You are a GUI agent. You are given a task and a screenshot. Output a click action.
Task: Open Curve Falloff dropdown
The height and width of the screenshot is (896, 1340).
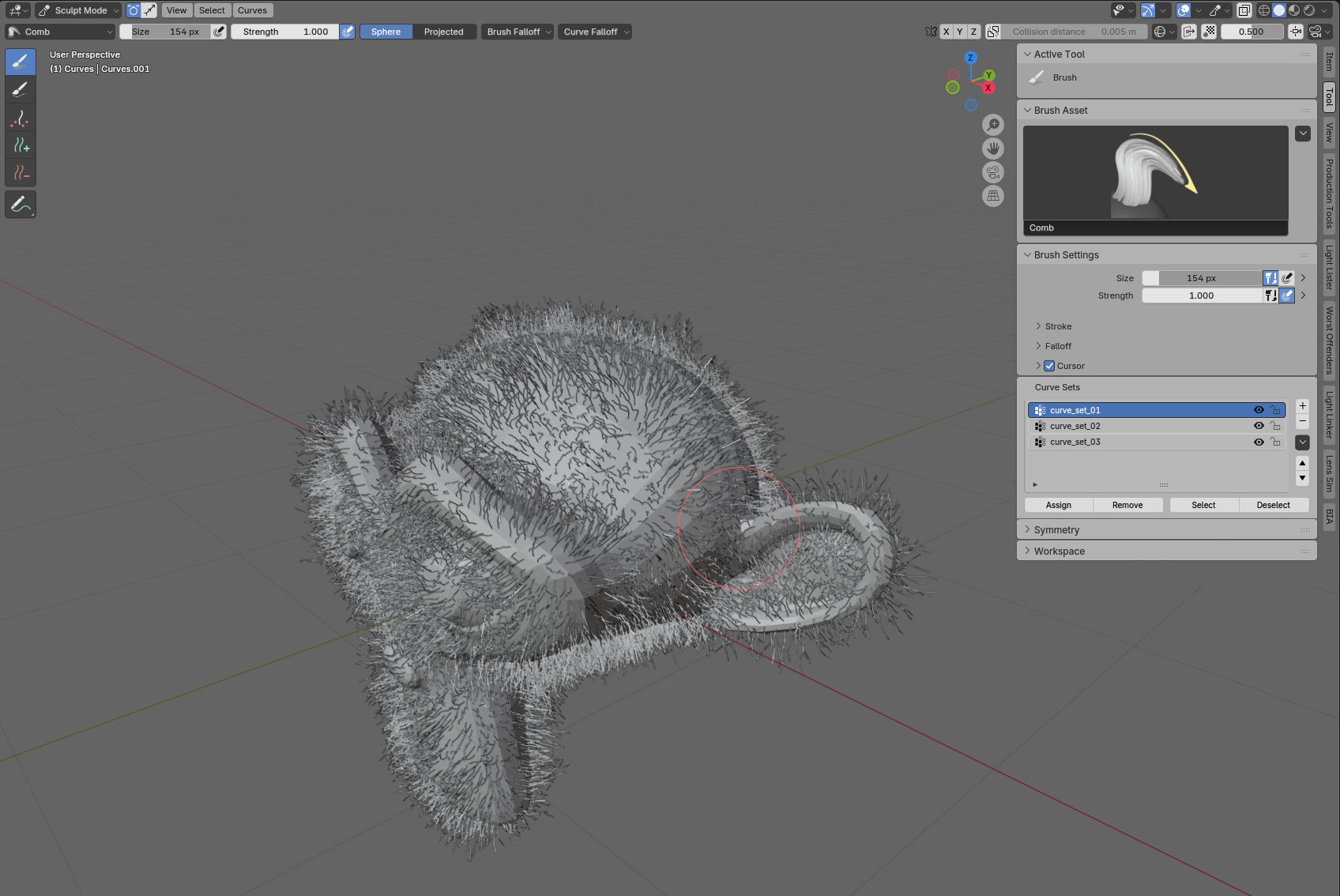pyautogui.click(x=595, y=32)
